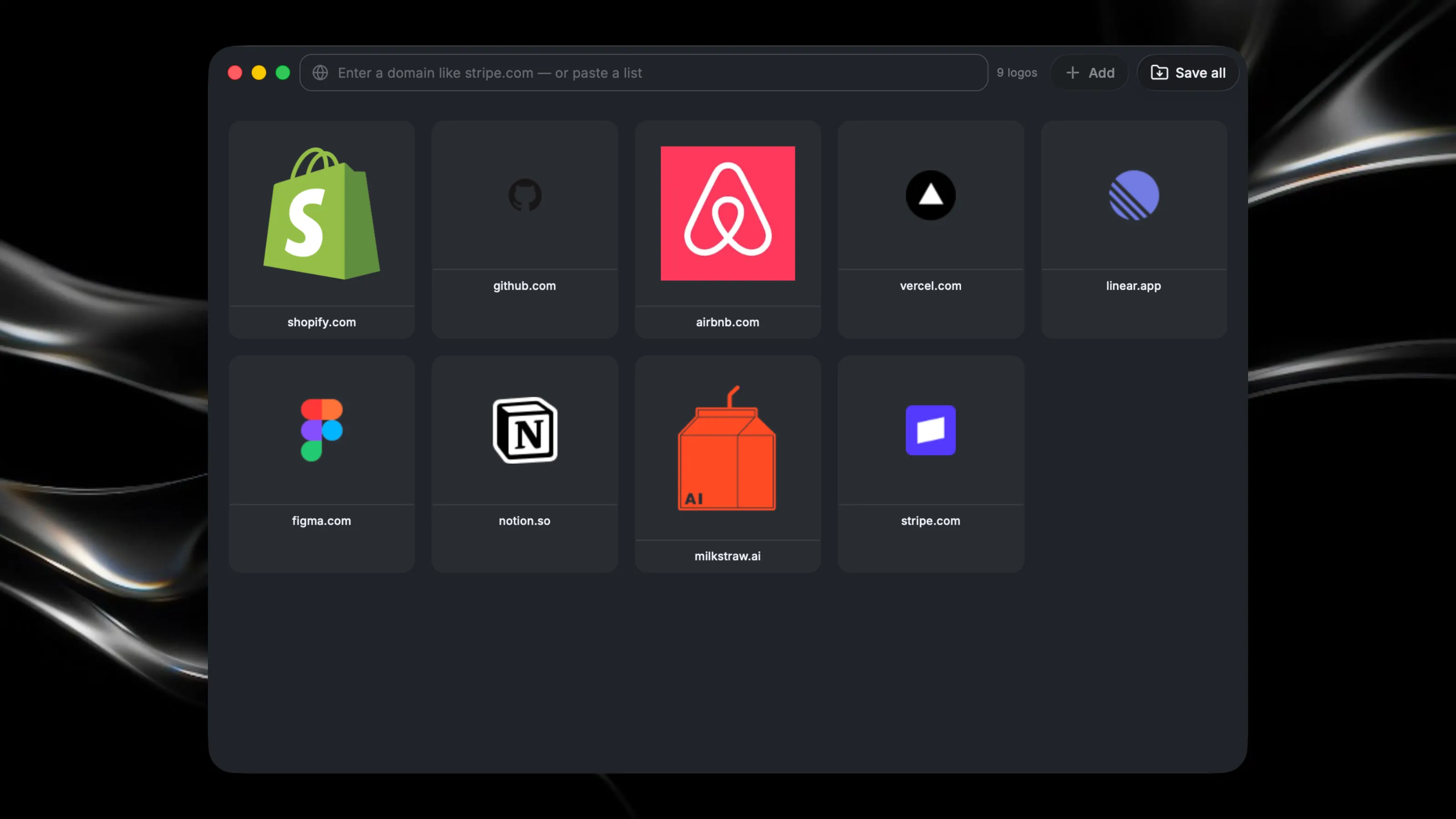Click the vercel.com label

(x=930, y=286)
